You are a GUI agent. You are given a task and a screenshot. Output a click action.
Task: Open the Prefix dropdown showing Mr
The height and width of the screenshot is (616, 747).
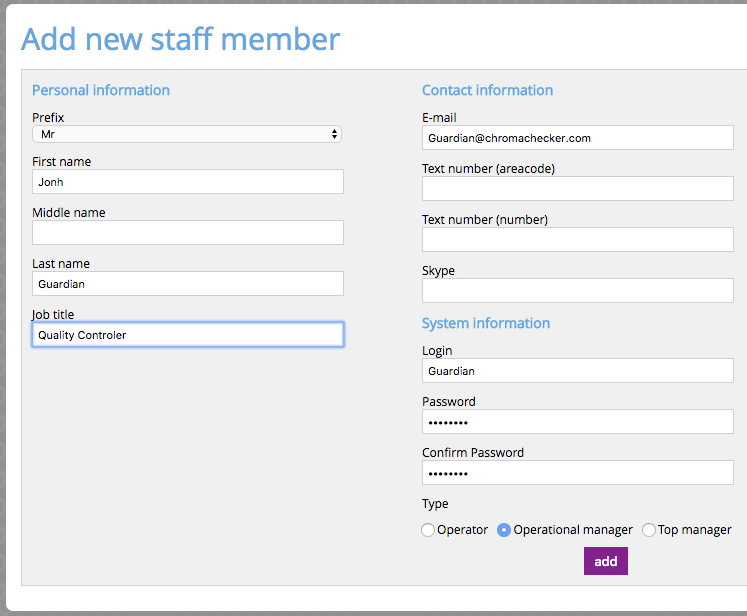tap(187, 134)
